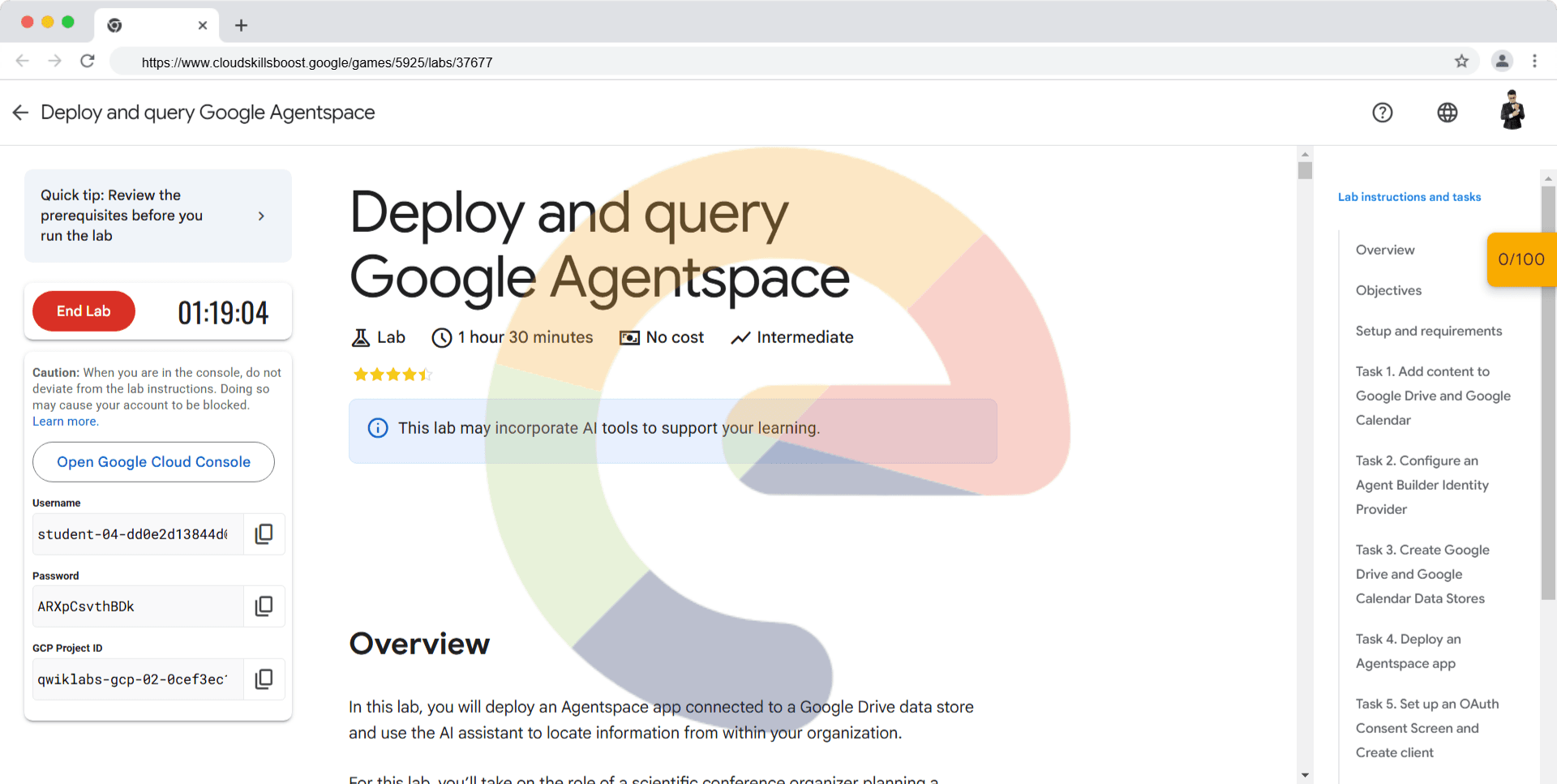The width and height of the screenshot is (1557, 784).
Task: Select Setup and requirements section
Action: pyautogui.click(x=1428, y=331)
